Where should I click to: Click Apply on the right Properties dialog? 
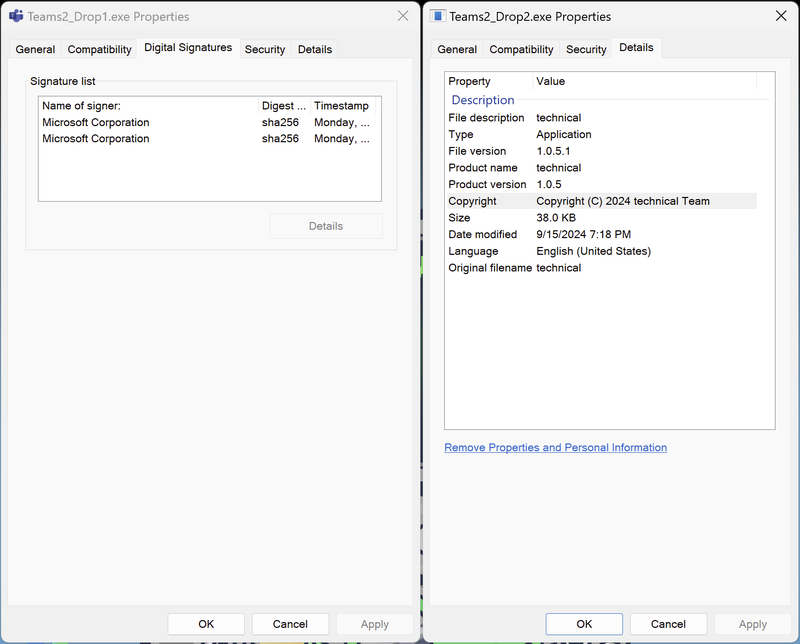pyautogui.click(x=752, y=623)
